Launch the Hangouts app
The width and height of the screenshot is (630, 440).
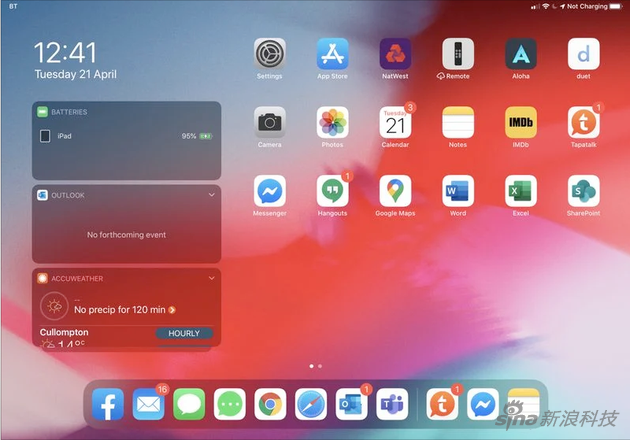[x=332, y=191]
